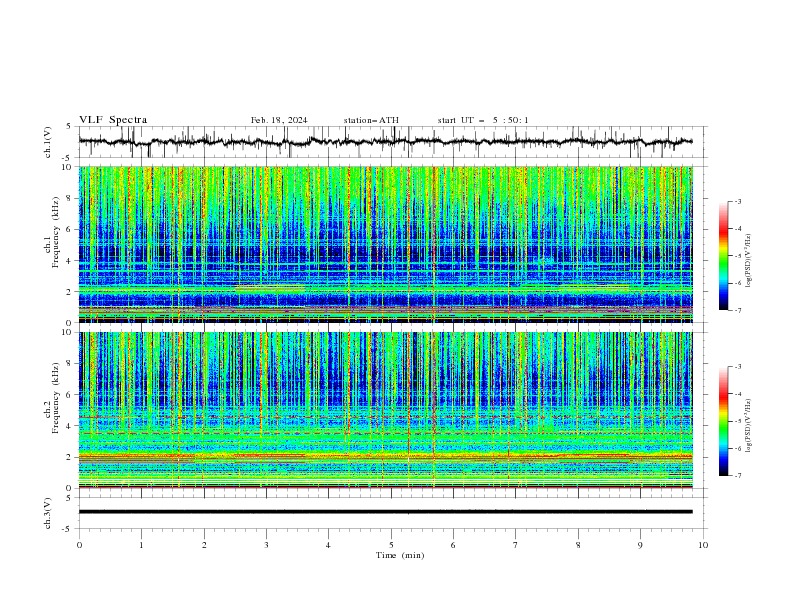
Task: Click the 'station=ATH' label
Action: click(371, 120)
